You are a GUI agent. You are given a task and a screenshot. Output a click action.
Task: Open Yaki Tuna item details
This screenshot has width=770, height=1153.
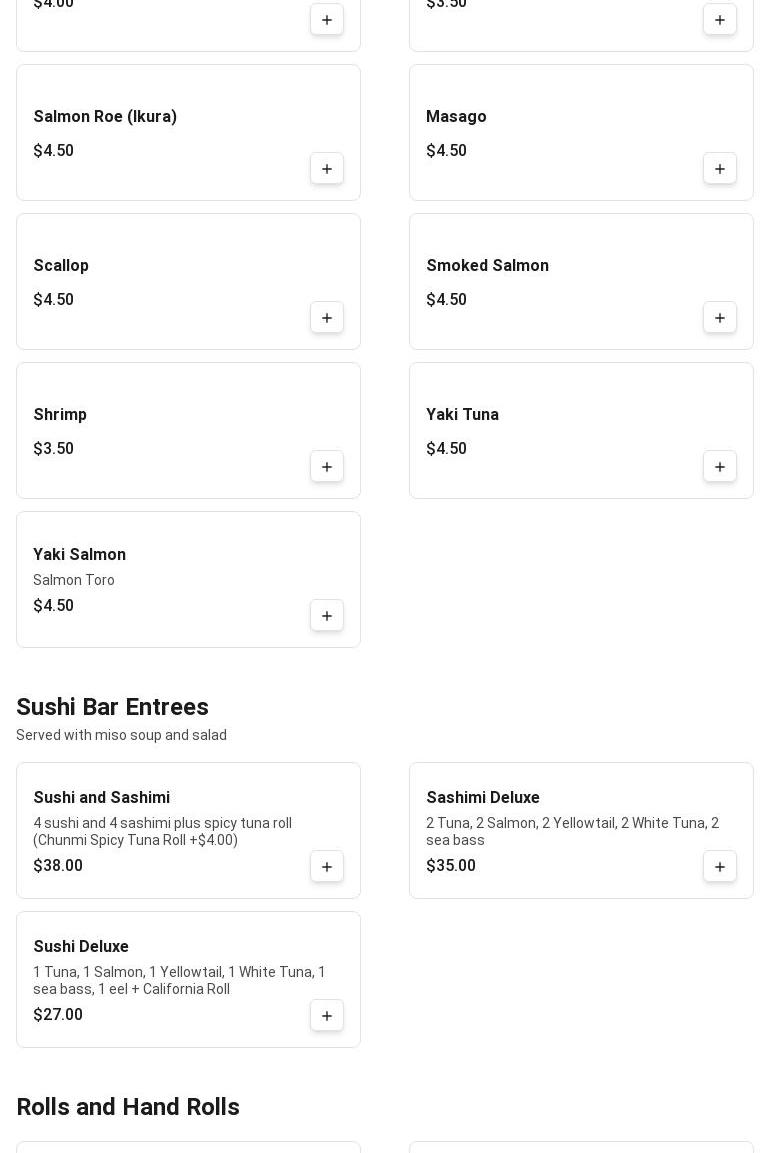coord(462,415)
